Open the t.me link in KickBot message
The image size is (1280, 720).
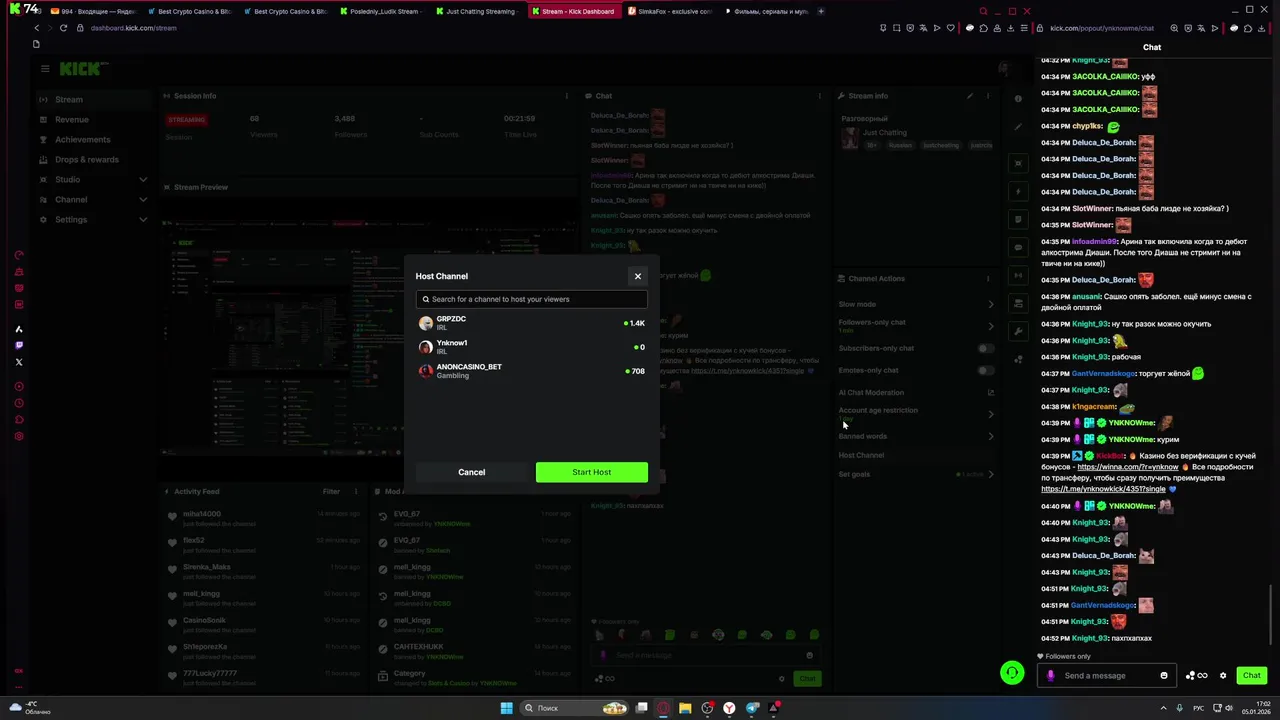tap(1103, 489)
